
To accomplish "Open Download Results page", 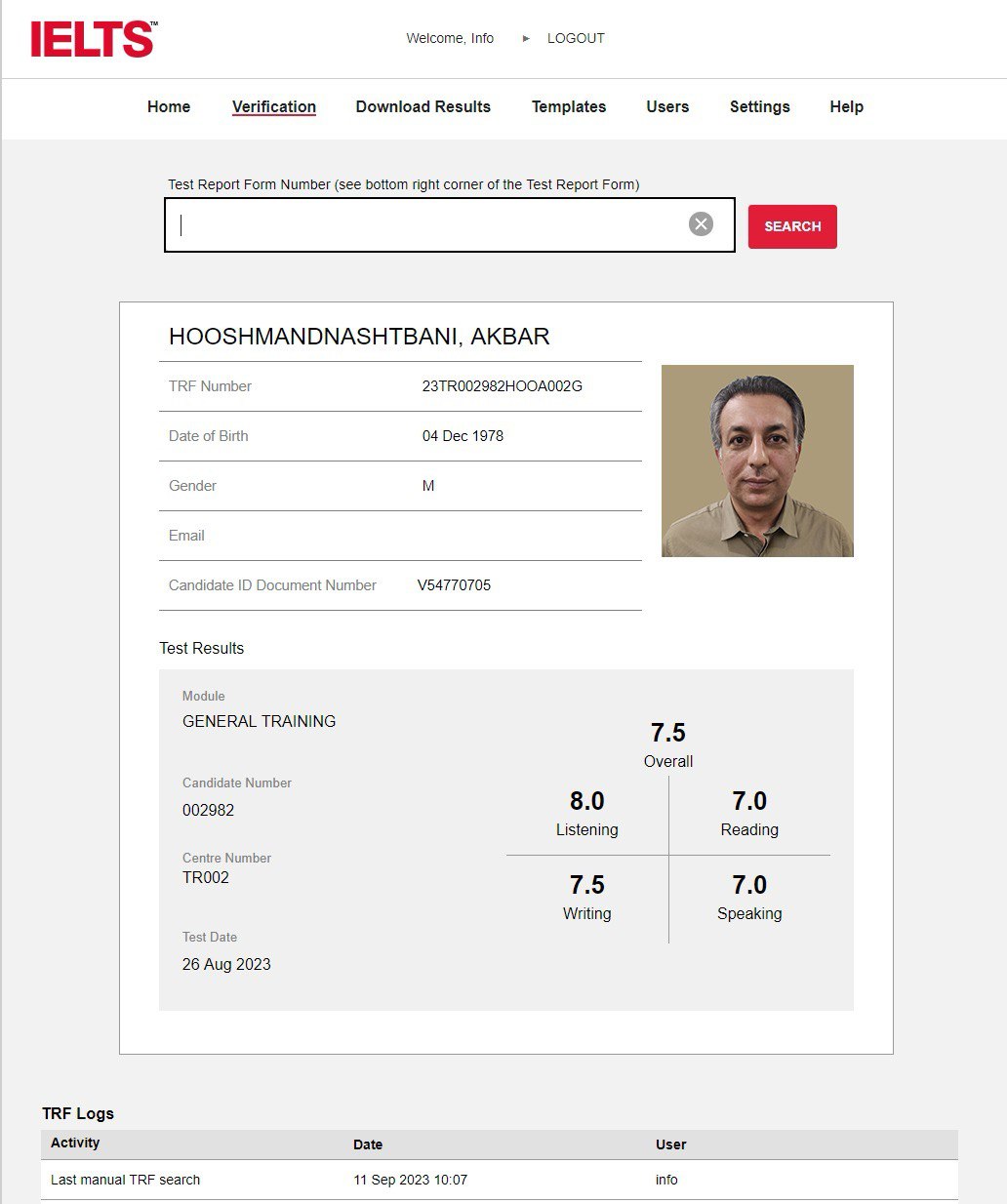I will click(423, 106).
